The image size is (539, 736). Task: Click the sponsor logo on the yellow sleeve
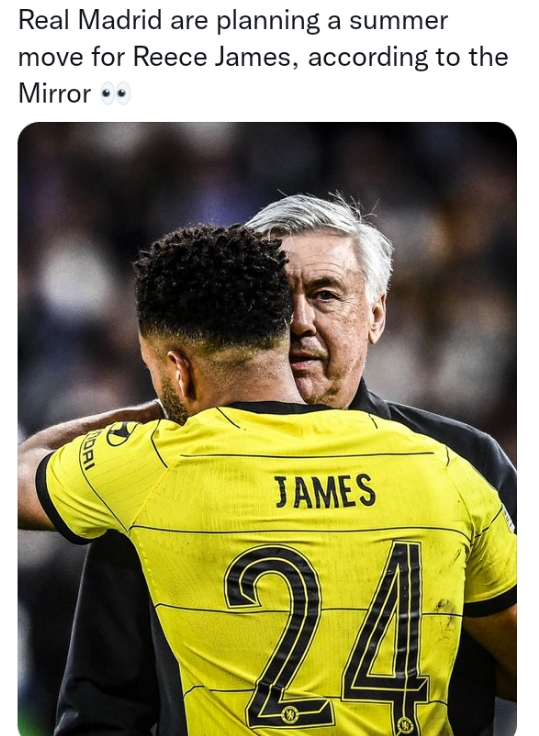121,432
